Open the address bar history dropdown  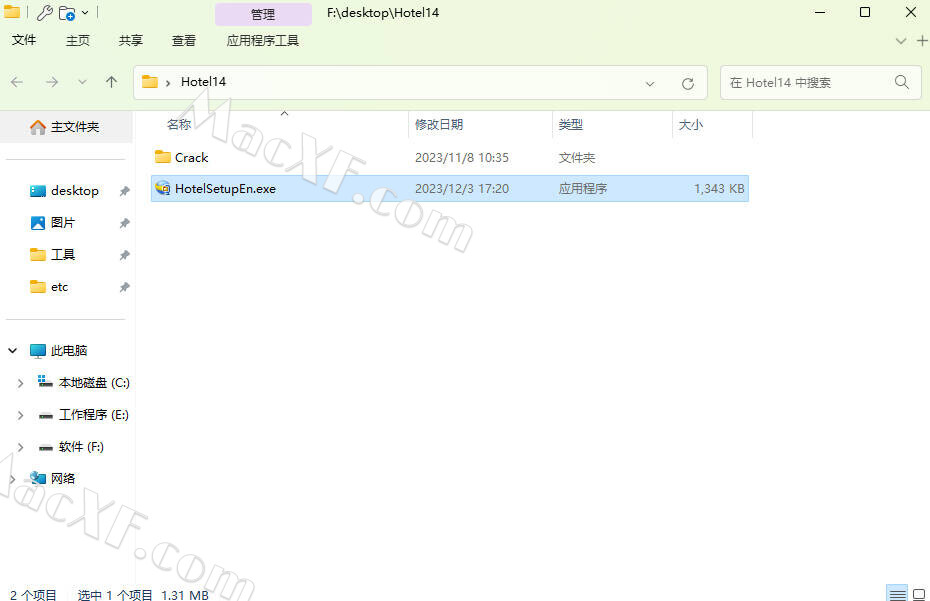pyautogui.click(x=650, y=84)
